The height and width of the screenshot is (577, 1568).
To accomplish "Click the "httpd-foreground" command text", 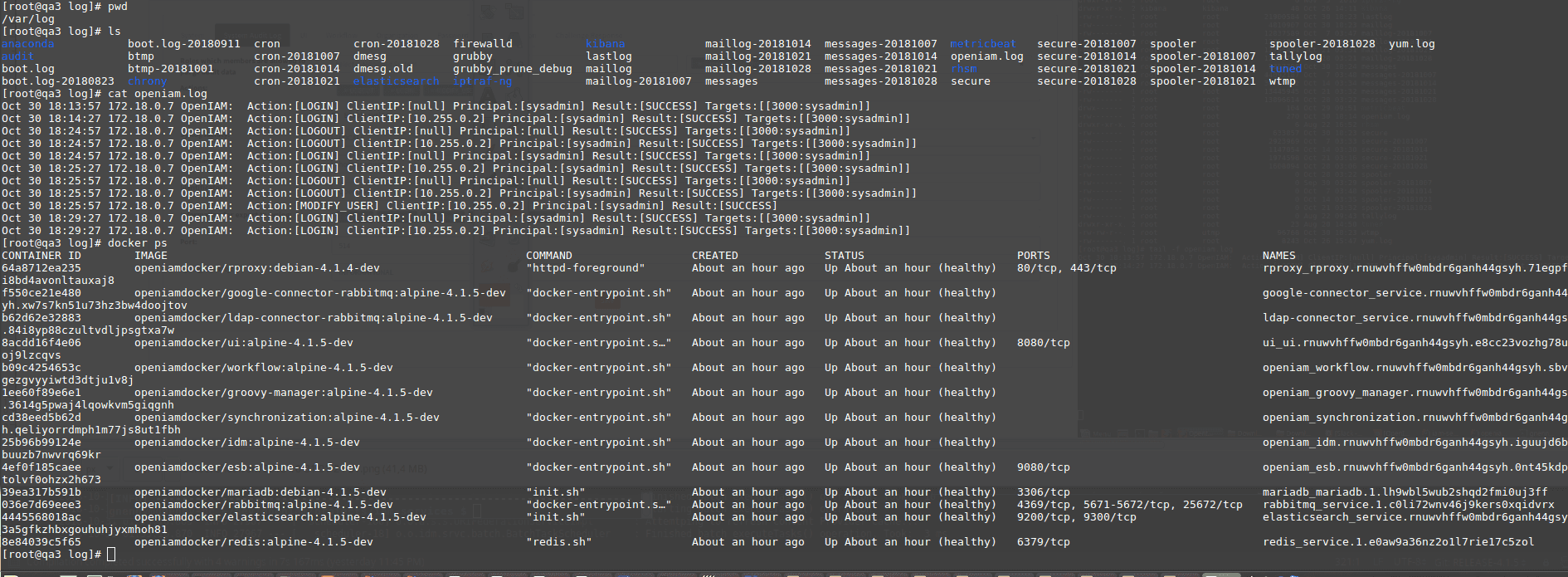I will 585,268.
